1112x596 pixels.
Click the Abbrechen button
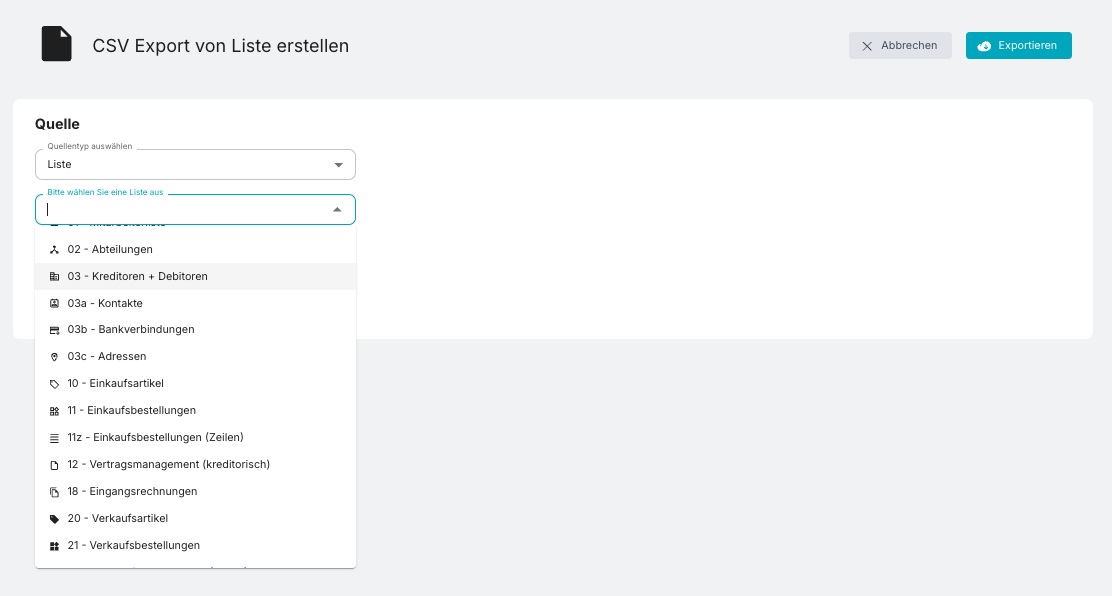coord(900,46)
